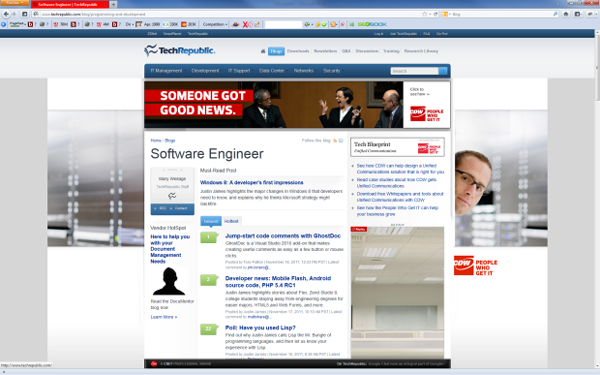This screenshot has width=600, height=375.
Task: Open the blog RSS feed icon
Action: click(335, 140)
